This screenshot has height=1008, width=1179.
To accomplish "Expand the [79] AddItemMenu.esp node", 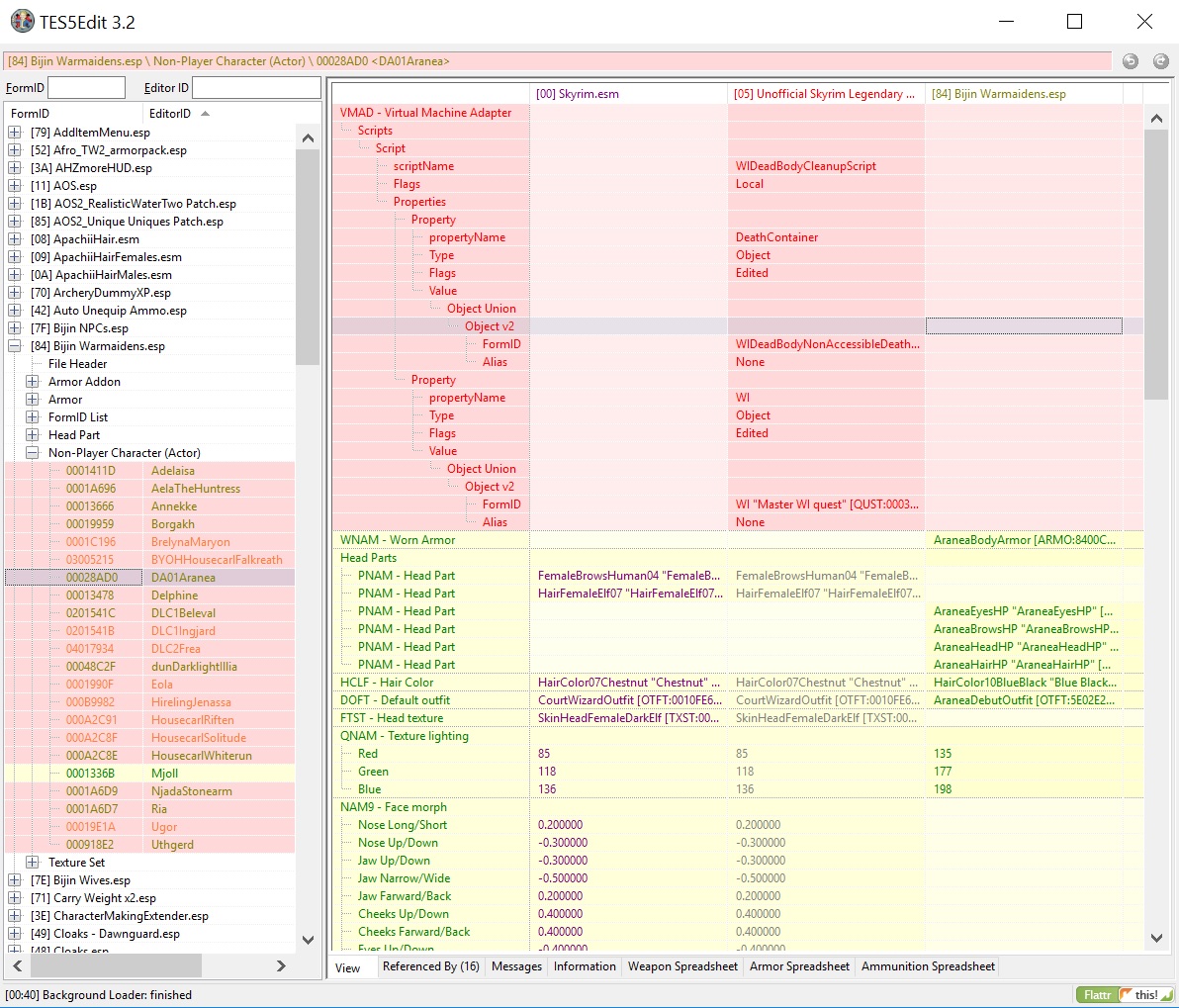I will coord(14,133).
